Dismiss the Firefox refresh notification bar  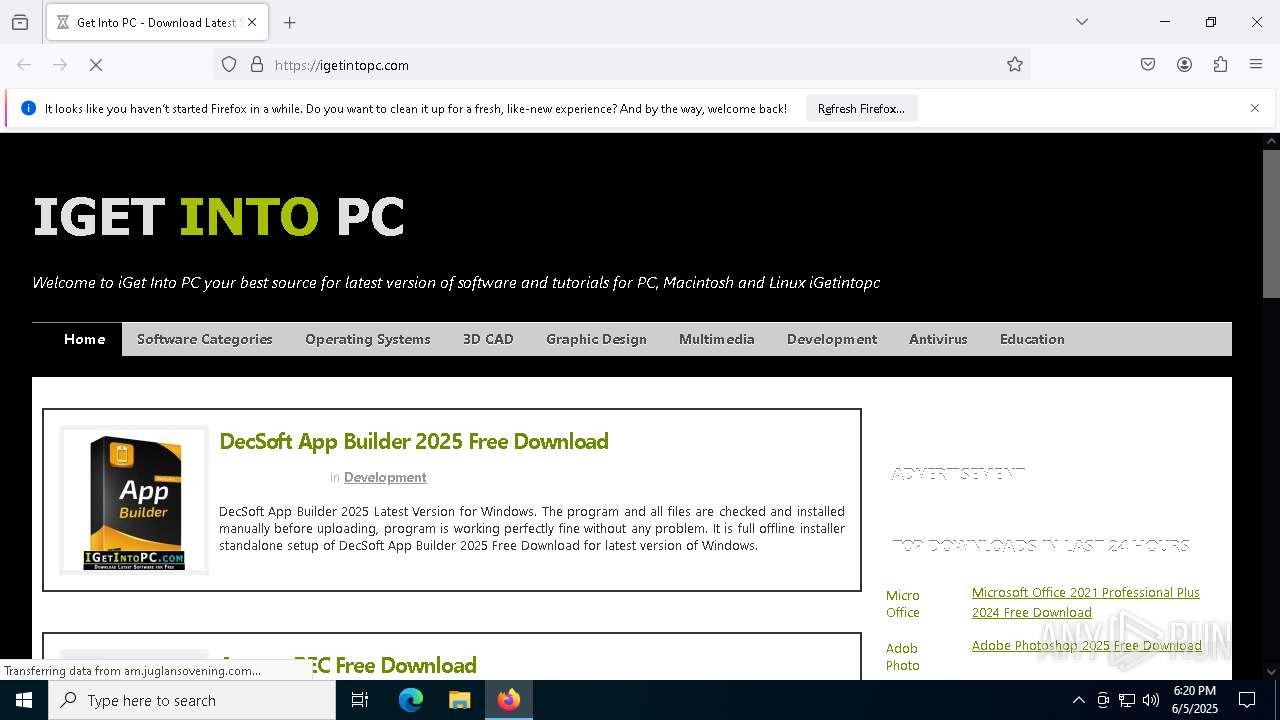[1255, 108]
